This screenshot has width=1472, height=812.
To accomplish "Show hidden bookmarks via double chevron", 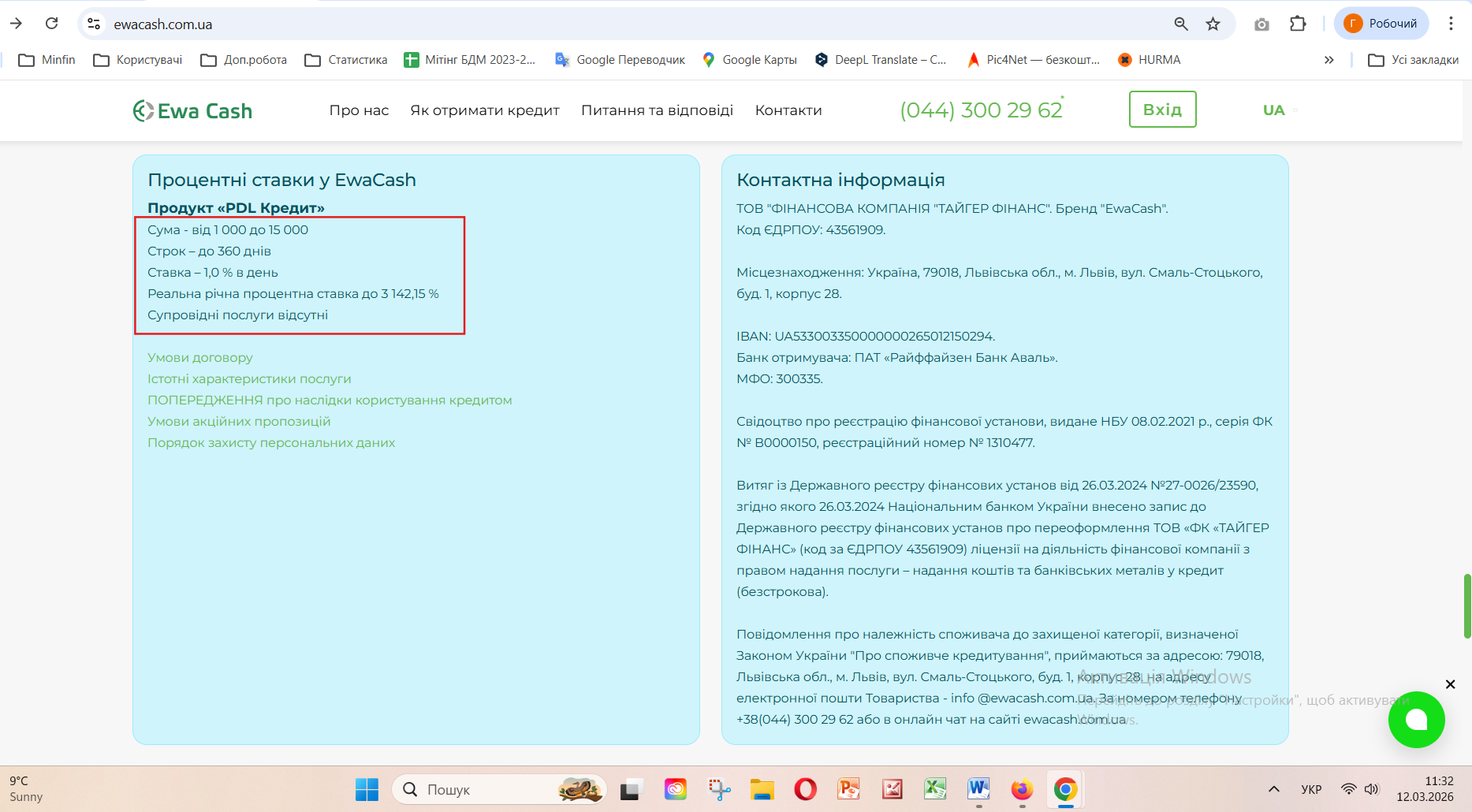I will (1329, 60).
